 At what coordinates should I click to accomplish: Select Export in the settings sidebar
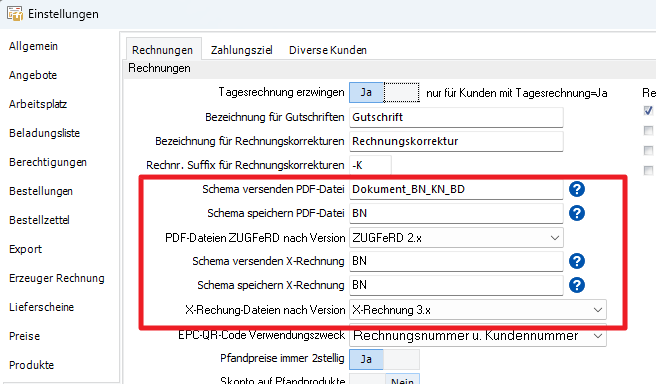[x=26, y=249]
